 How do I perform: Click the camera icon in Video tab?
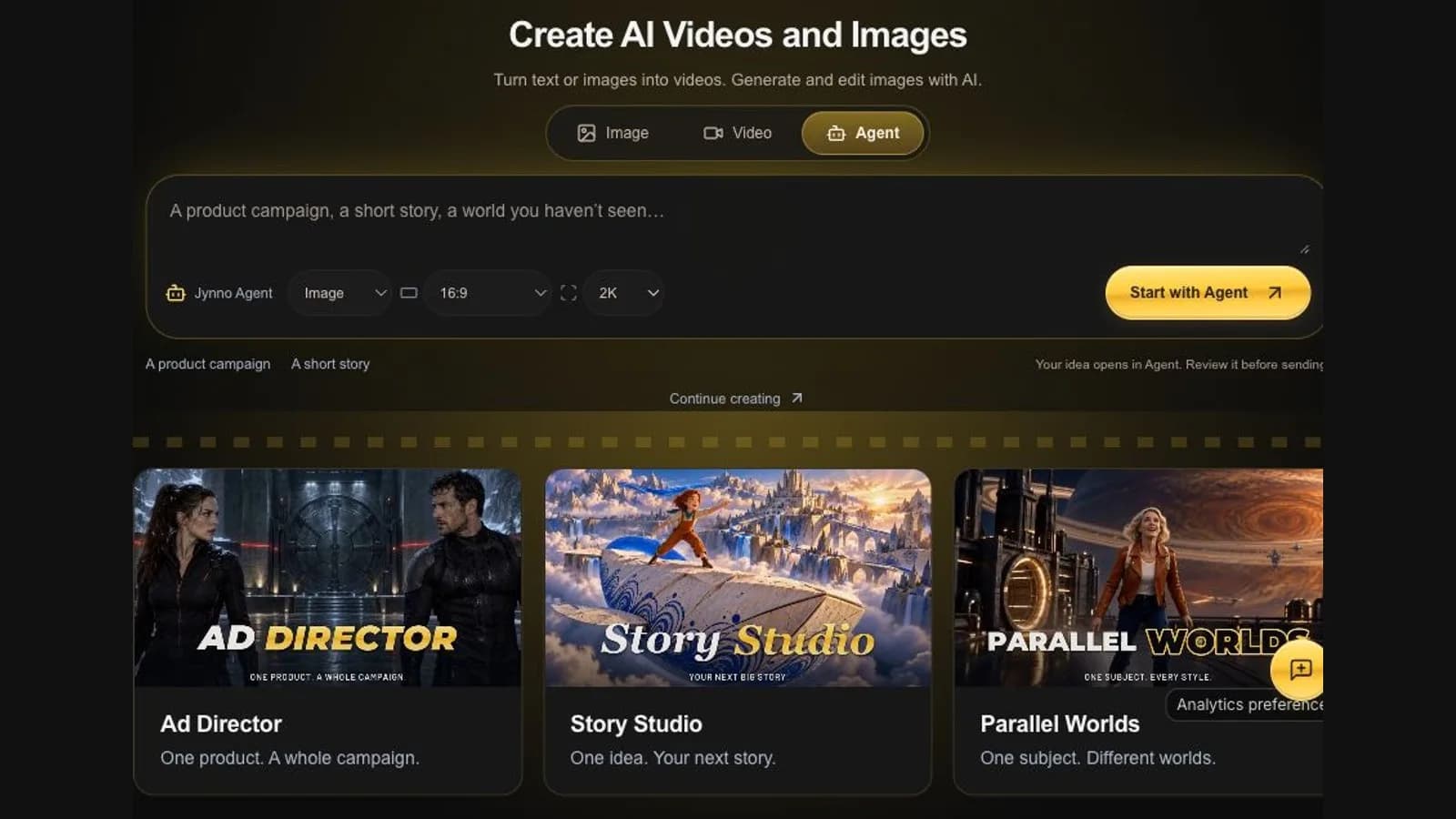(713, 133)
